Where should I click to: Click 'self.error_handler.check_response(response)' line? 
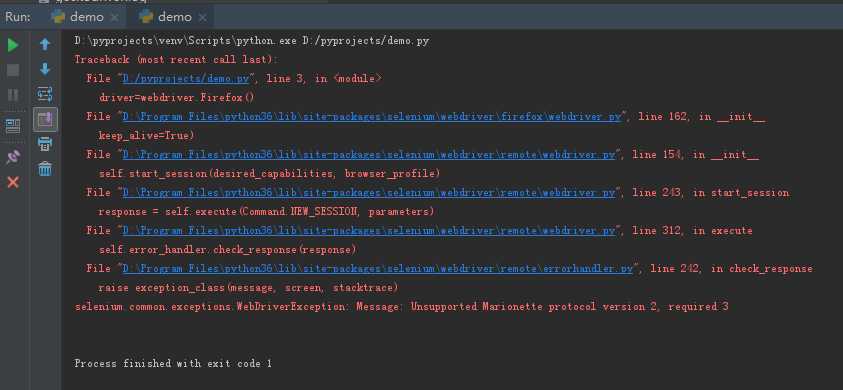227,250
